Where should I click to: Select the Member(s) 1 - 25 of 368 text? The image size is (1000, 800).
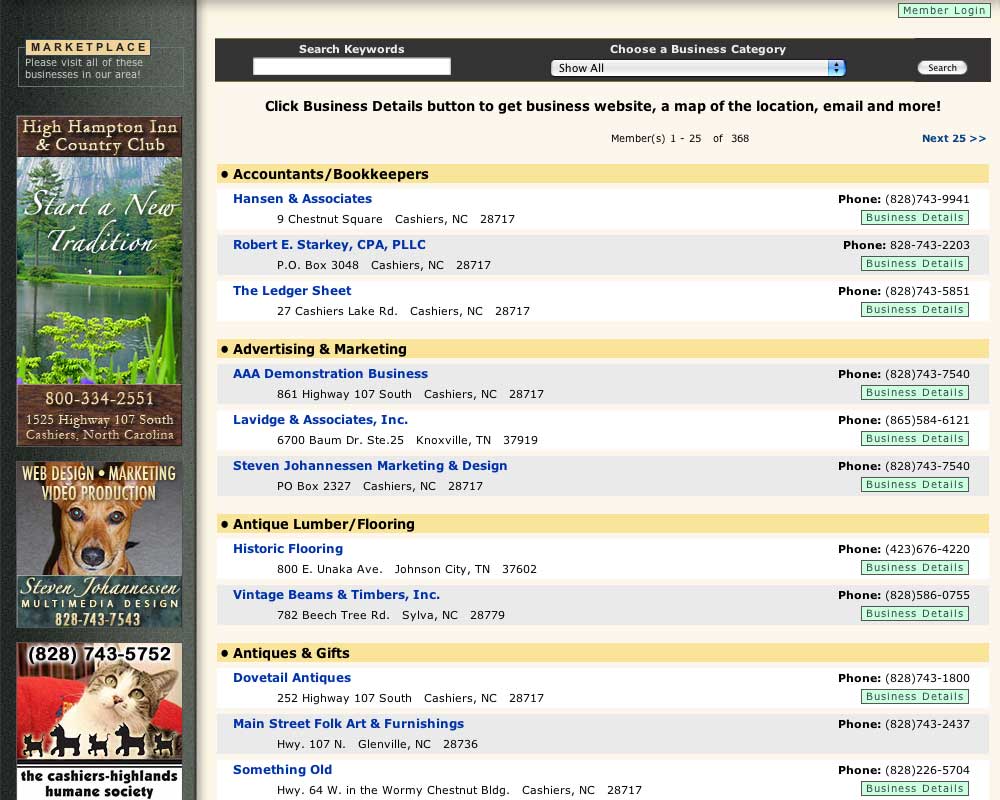(x=680, y=138)
